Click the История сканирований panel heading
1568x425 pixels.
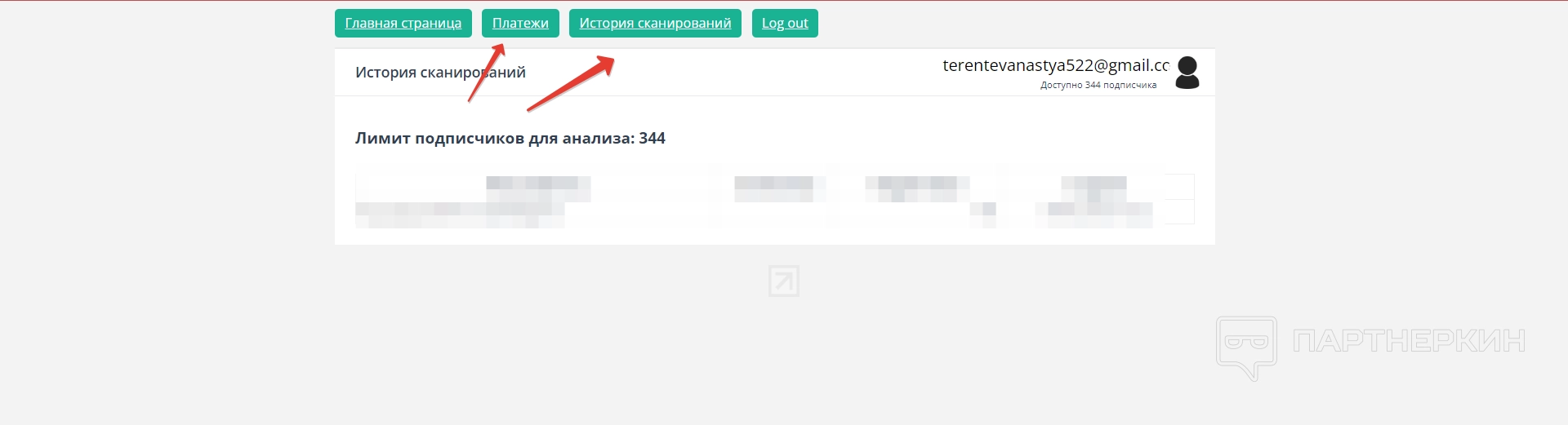(440, 73)
